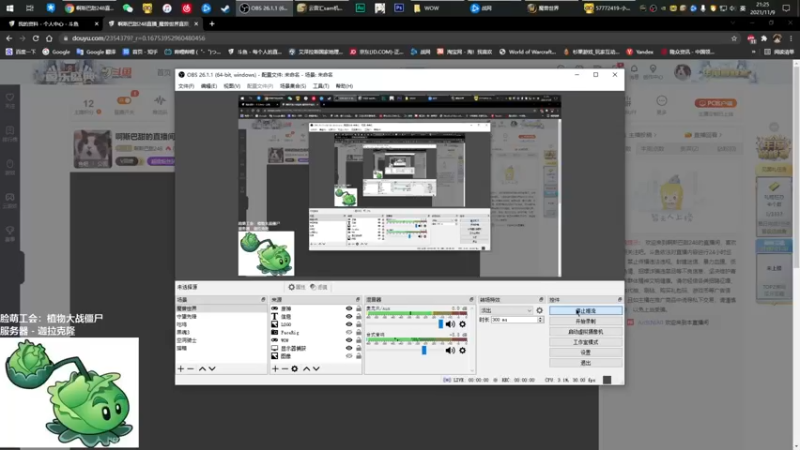Bookmark this page with star icon
This screenshot has height=450, width=800.
pyautogui.click(x=734, y=38)
